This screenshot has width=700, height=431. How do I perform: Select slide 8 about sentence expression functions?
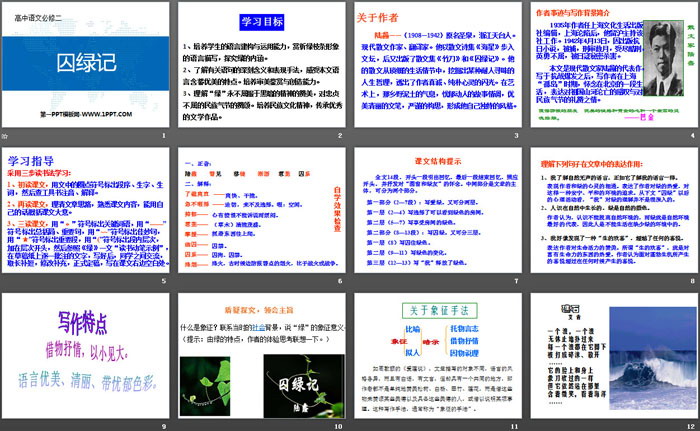pyautogui.click(x=614, y=210)
